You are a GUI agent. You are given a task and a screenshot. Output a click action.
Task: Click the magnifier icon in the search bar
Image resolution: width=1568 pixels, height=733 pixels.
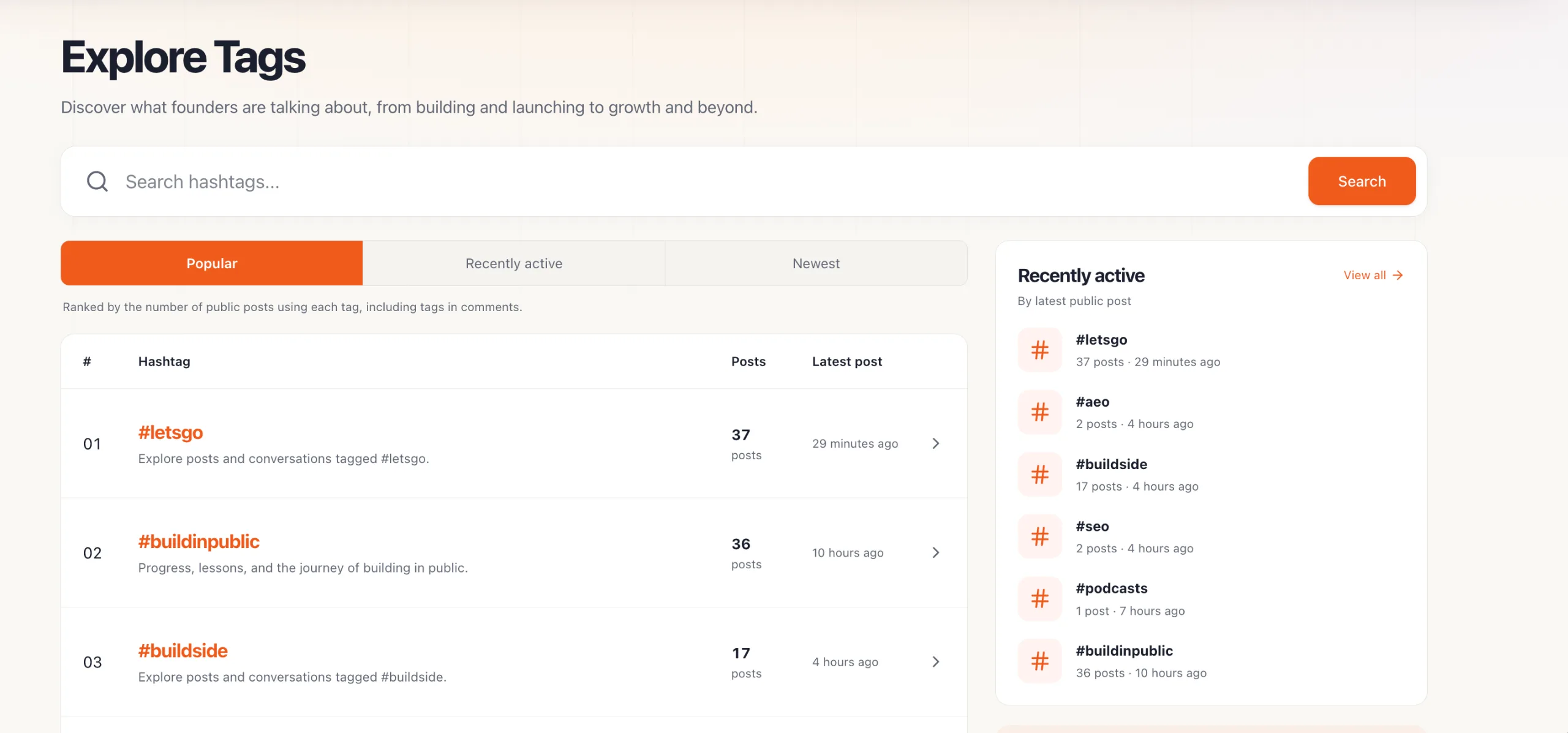coord(97,181)
